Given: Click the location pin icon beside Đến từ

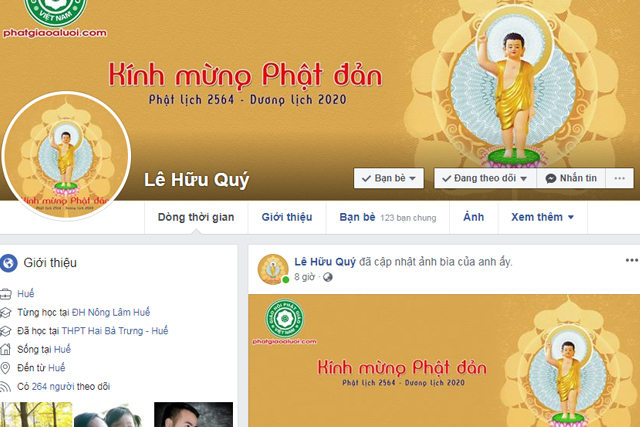Looking at the screenshot, I should (5, 368).
